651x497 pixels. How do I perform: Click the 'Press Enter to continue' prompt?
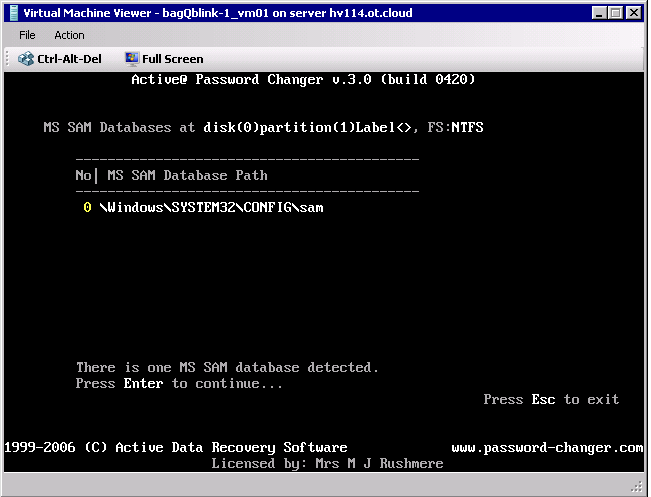coord(179,383)
